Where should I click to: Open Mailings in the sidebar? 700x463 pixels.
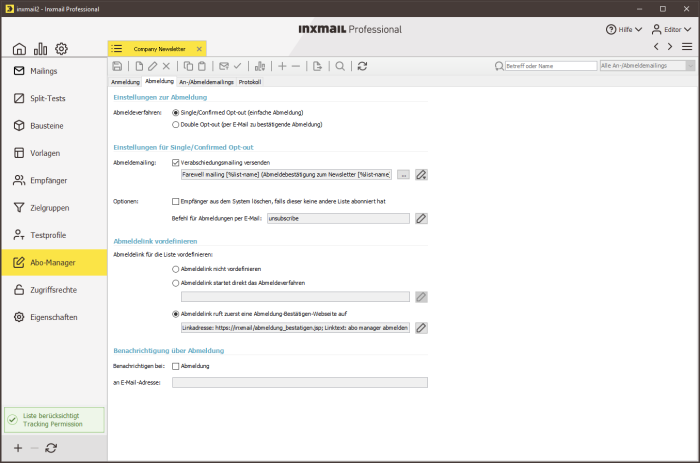click(x=54, y=71)
